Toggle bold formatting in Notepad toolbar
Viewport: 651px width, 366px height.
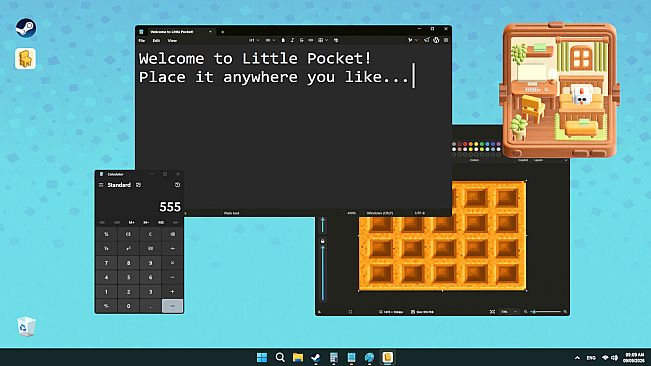[283, 40]
